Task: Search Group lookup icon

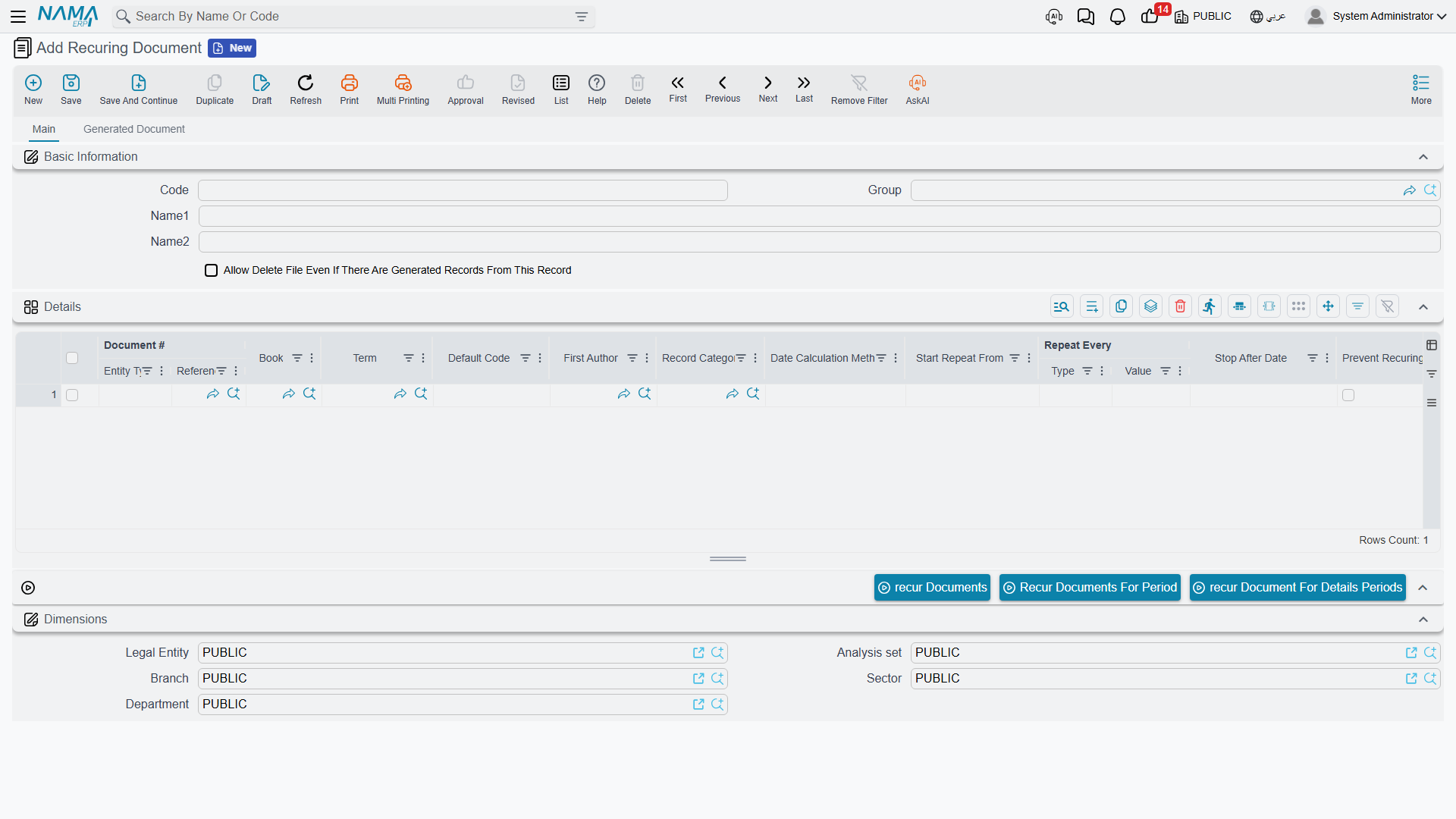Action: (1430, 190)
